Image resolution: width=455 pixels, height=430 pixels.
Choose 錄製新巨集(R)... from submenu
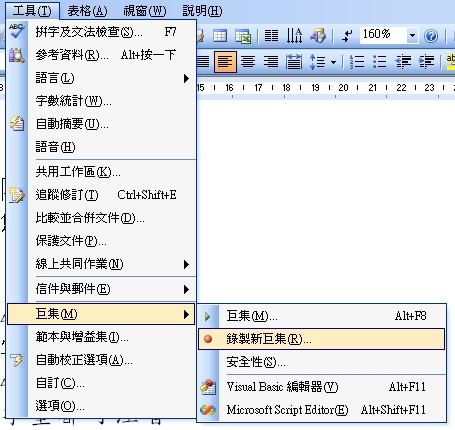[321, 339]
